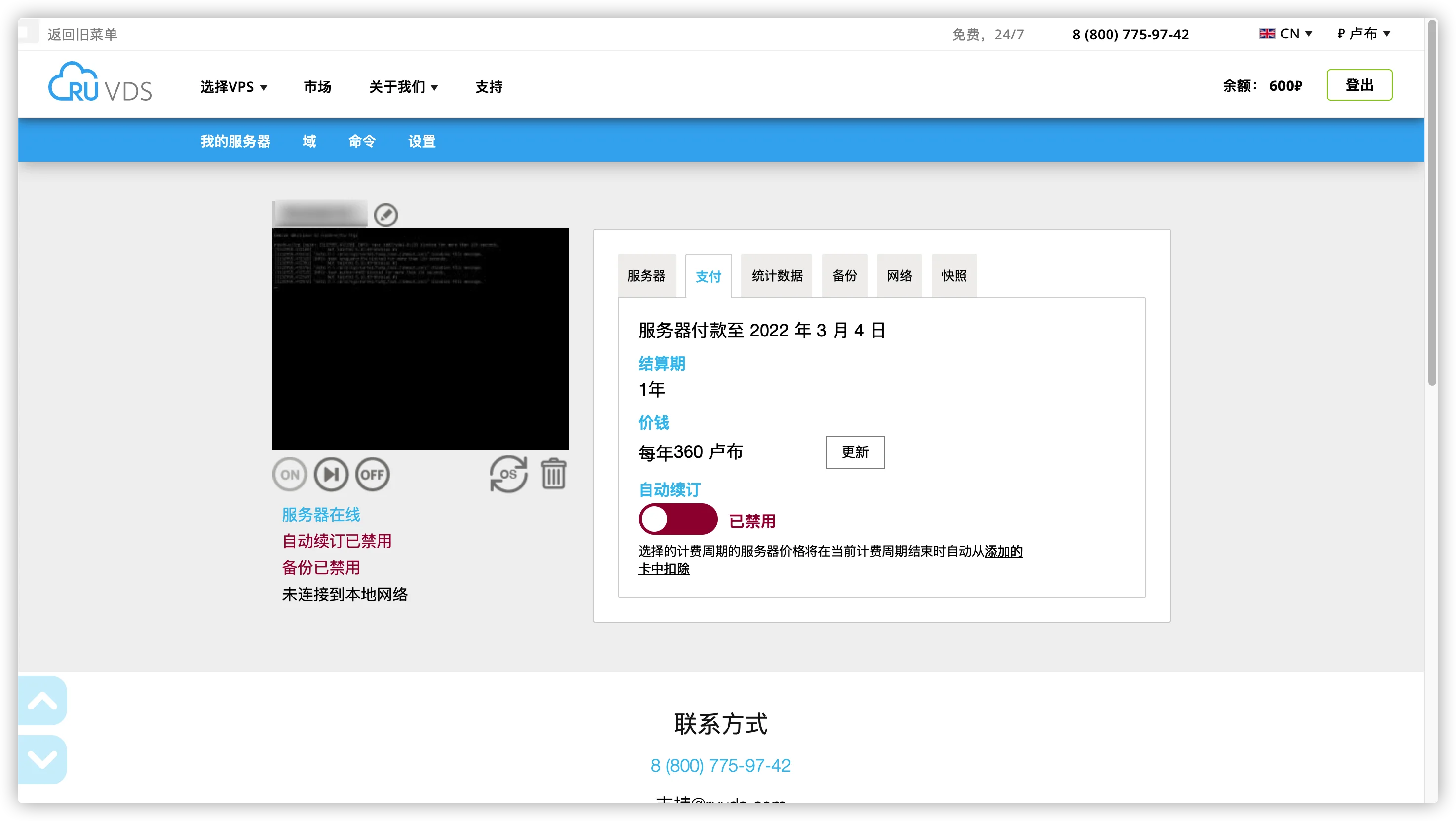
Task: Click the RuVDS cloud logo
Action: click(100, 82)
